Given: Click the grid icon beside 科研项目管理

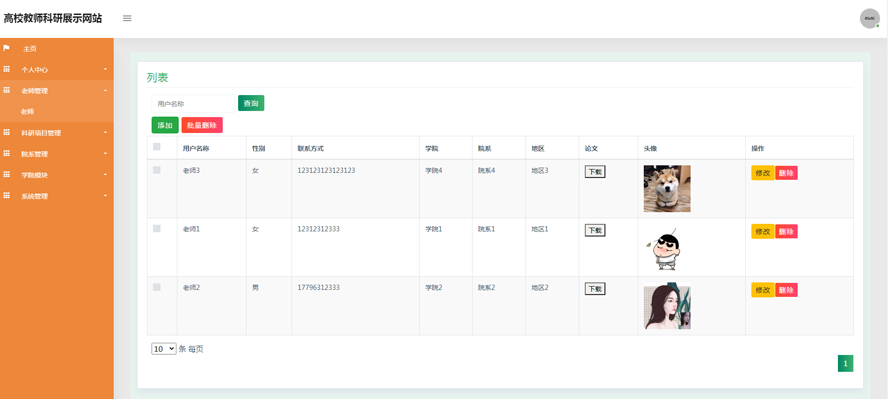Looking at the screenshot, I should pos(7,132).
